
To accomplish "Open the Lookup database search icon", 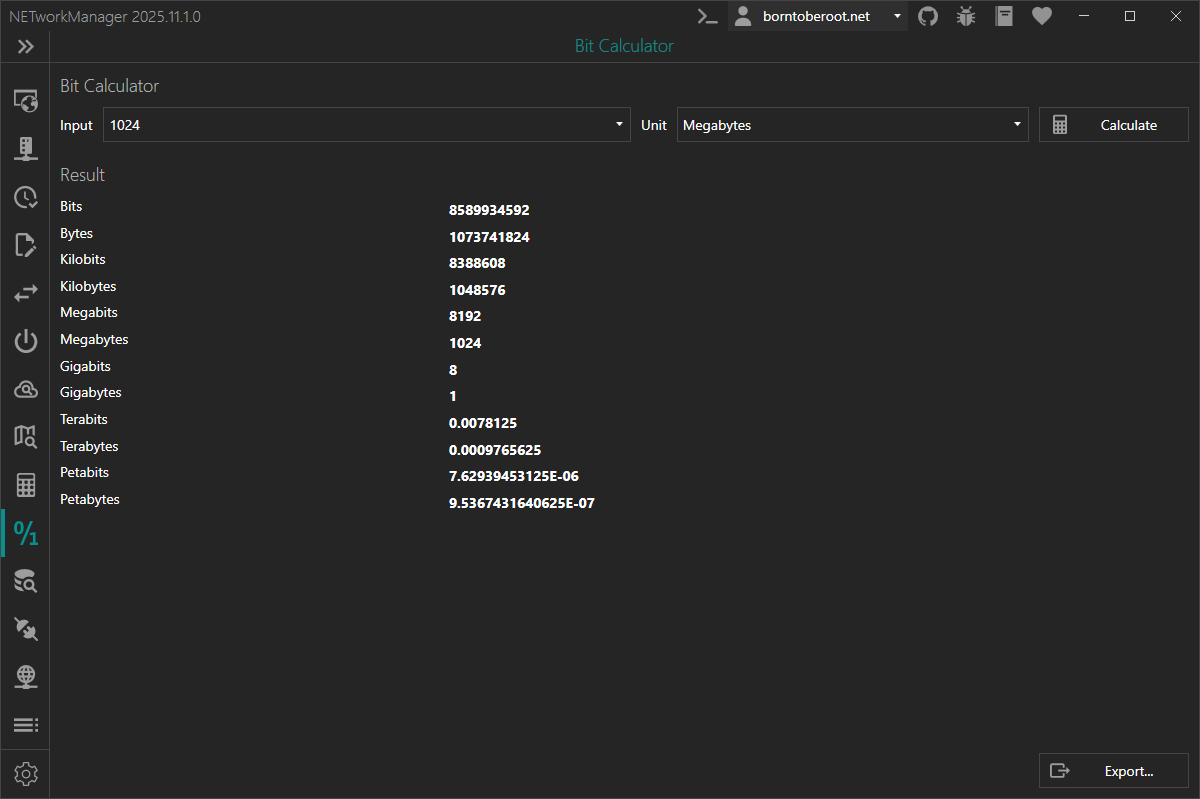I will click(26, 581).
